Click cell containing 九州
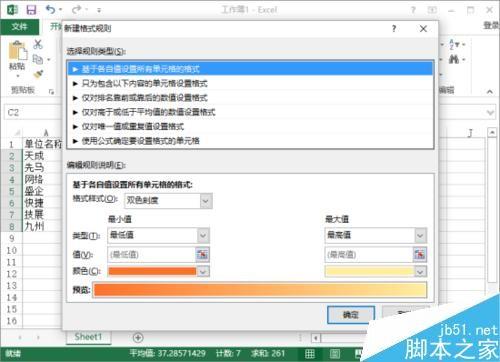Image resolution: width=500 pixels, height=362 pixels. 42,226
